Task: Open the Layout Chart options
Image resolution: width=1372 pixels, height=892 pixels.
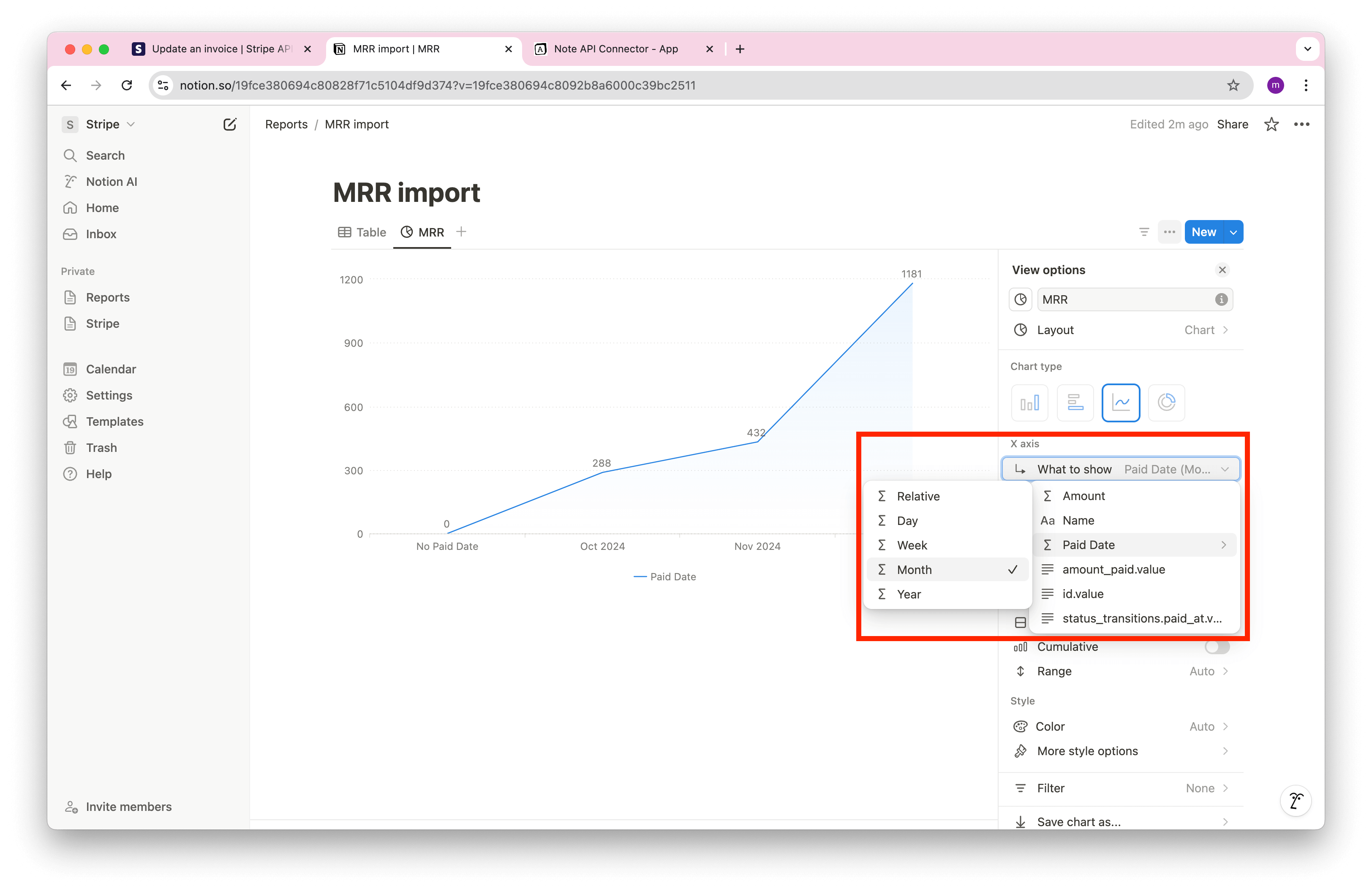Action: (1121, 330)
